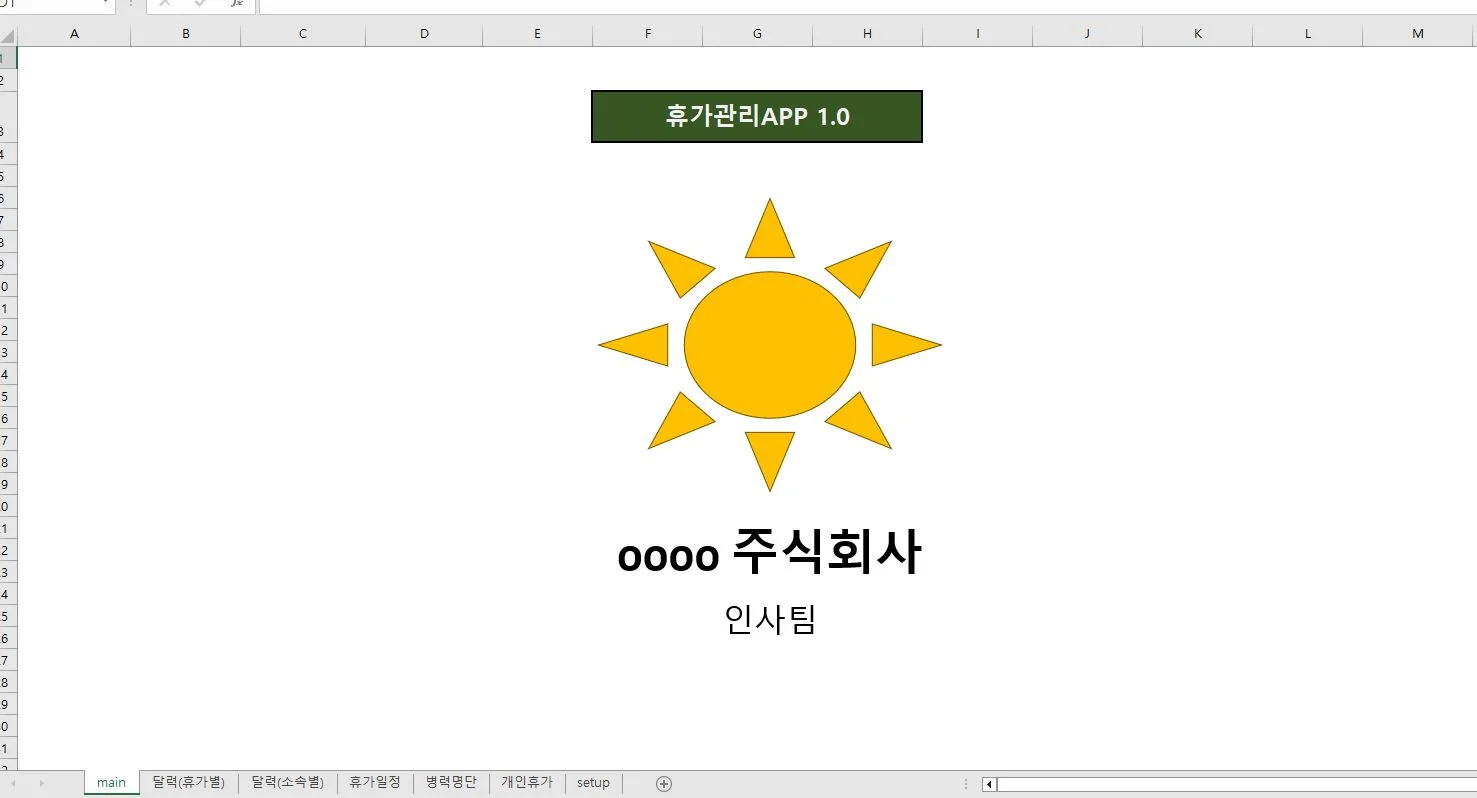This screenshot has width=1477, height=798.
Task: Open the 병력명단 sheet tab
Action: click(x=450, y=783)
